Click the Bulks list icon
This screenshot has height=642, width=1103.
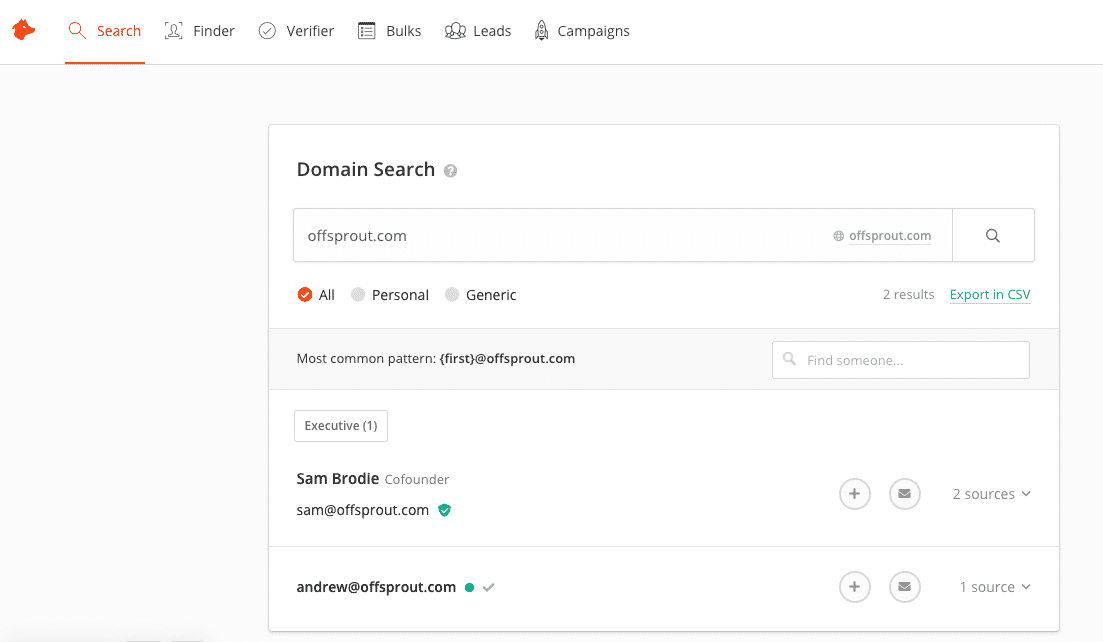[x=366, y=31]
